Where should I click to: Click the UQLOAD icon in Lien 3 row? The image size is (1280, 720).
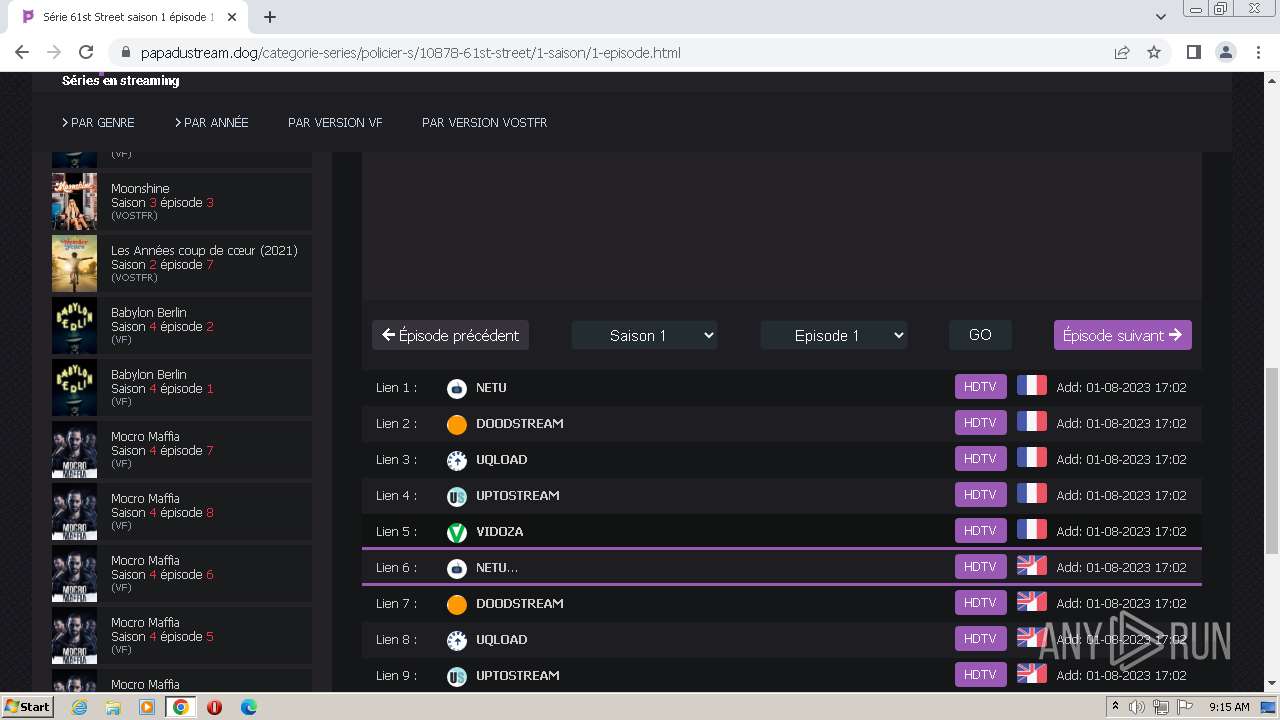(456, 460)
